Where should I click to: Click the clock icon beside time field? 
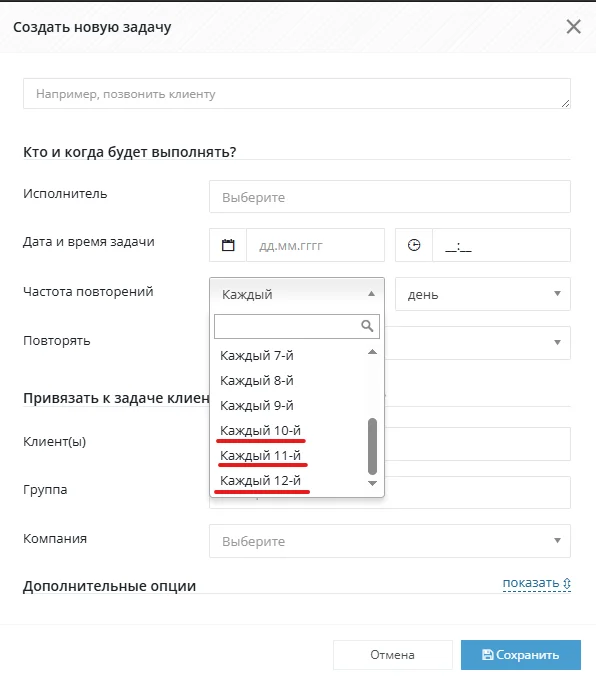pos(414,245)
